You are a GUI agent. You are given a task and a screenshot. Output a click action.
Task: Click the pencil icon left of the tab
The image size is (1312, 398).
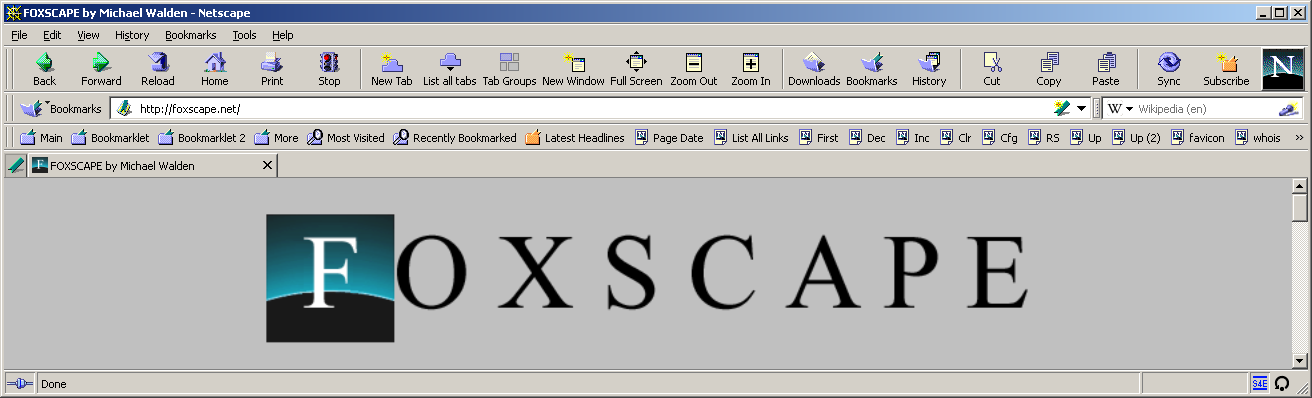15,165
